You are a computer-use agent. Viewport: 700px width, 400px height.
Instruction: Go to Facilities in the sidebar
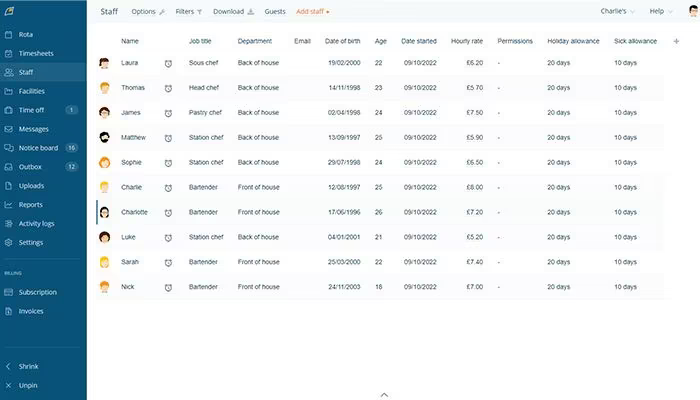(x=31, y=91)
